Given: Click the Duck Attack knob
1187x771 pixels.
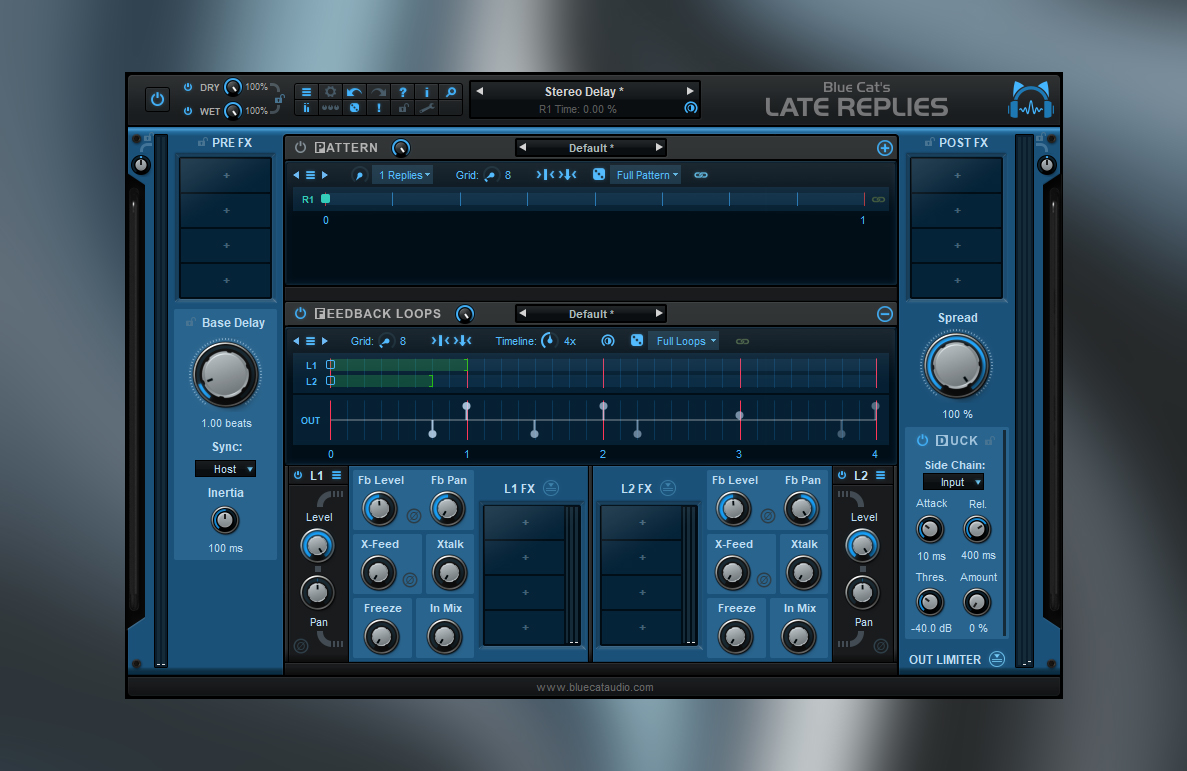Looking at the screenshot, I should 930,529.
